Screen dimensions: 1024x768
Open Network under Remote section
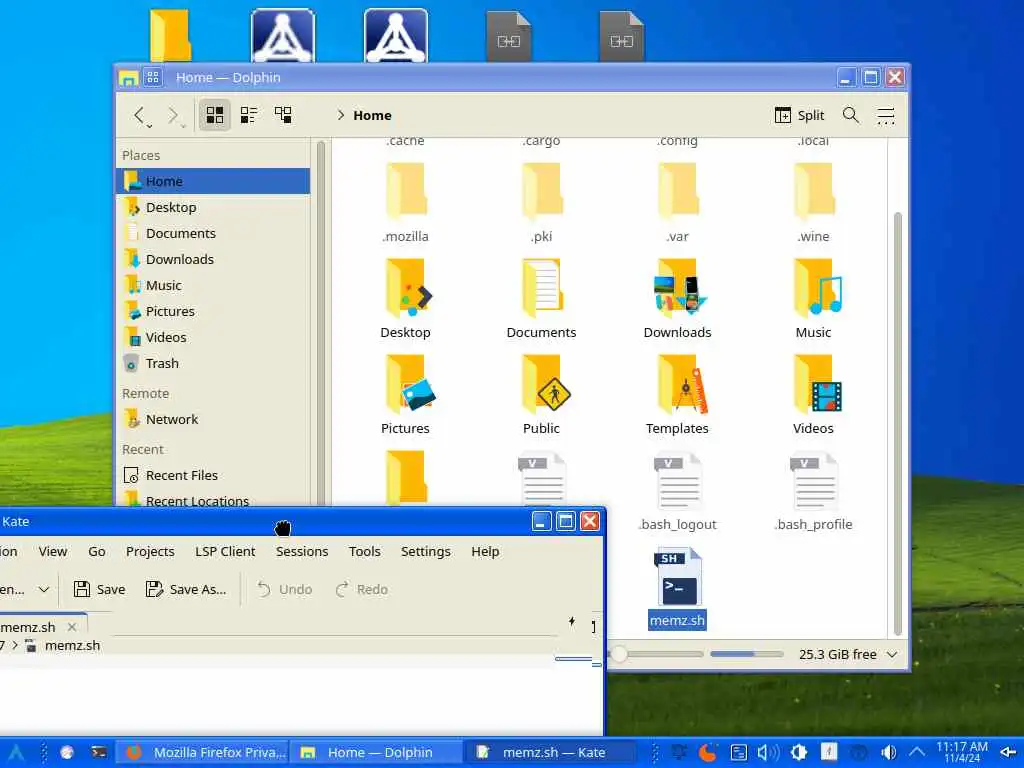point(213,419)
